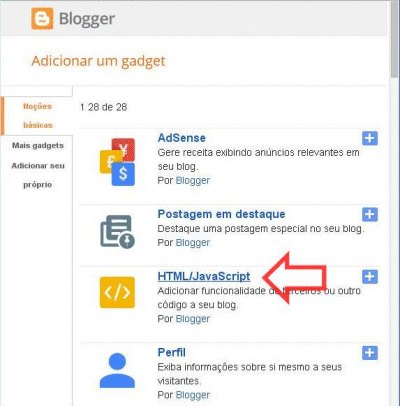The image size is (400, 406).
Task: Click the blue person Perfil icon
Action: (117, 370)
